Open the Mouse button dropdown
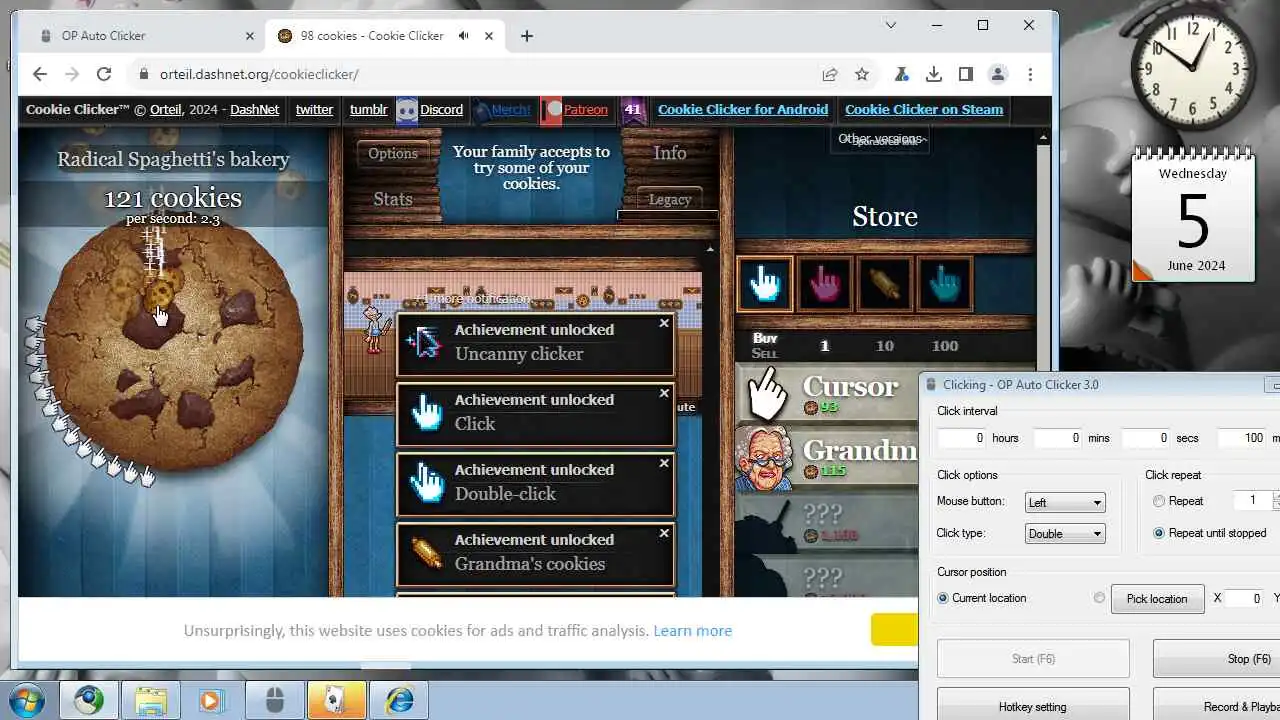 pyautogui.click(x=1065, y=502)
